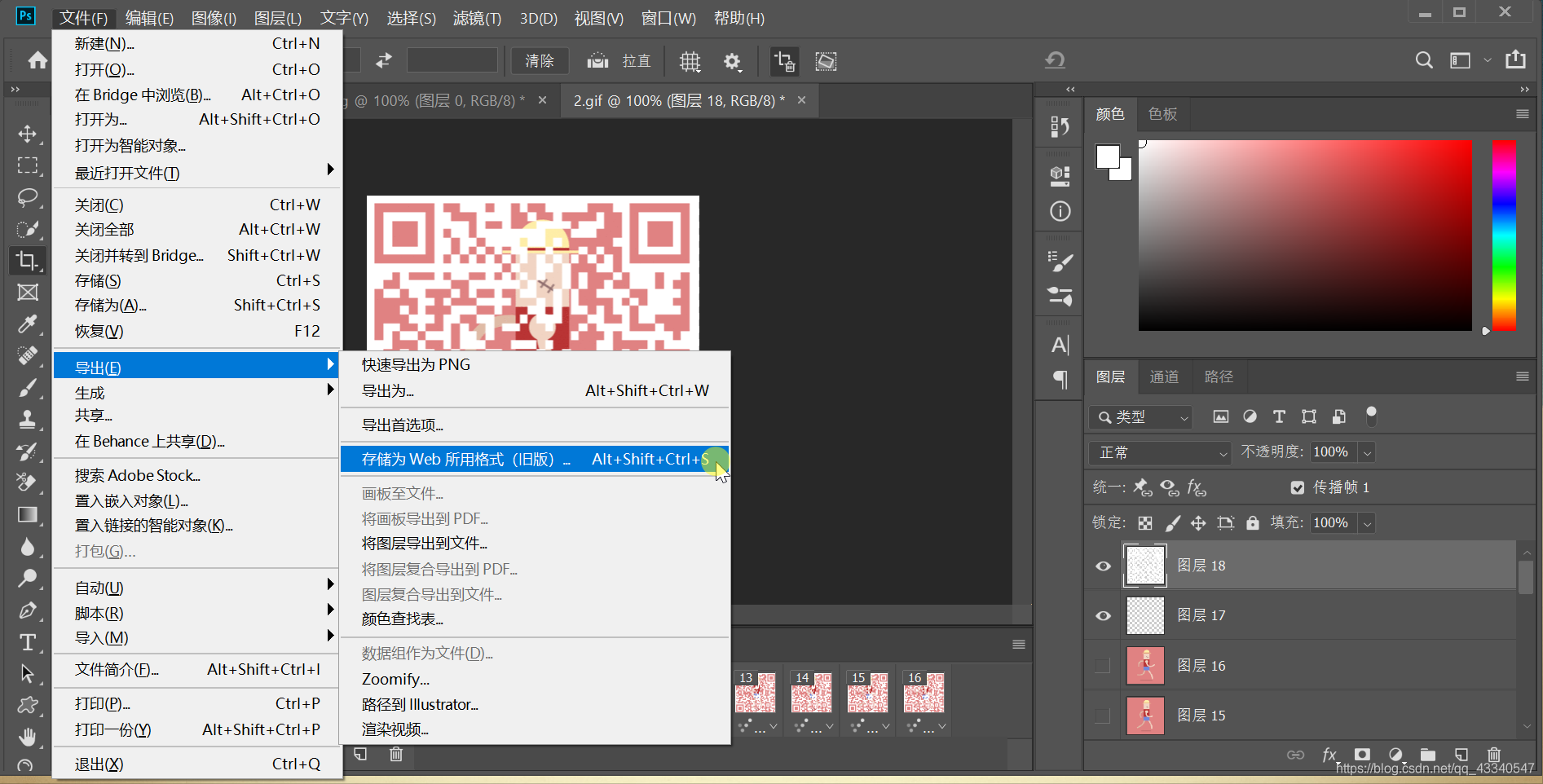Choose 存储为 Web 所用格式 (旧版)

click(x=535, y=459)
